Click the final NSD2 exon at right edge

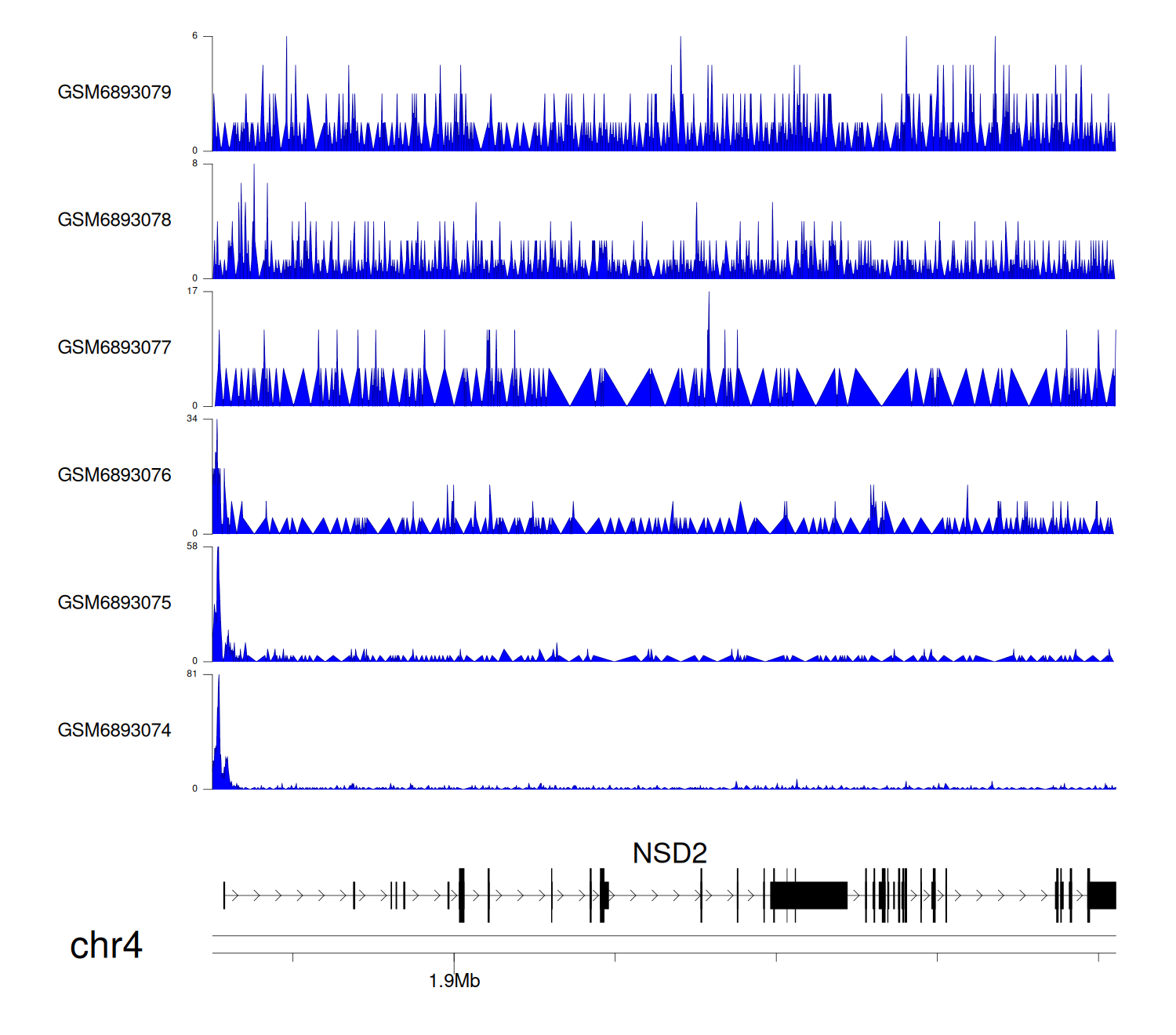[x=1103, y=895]
